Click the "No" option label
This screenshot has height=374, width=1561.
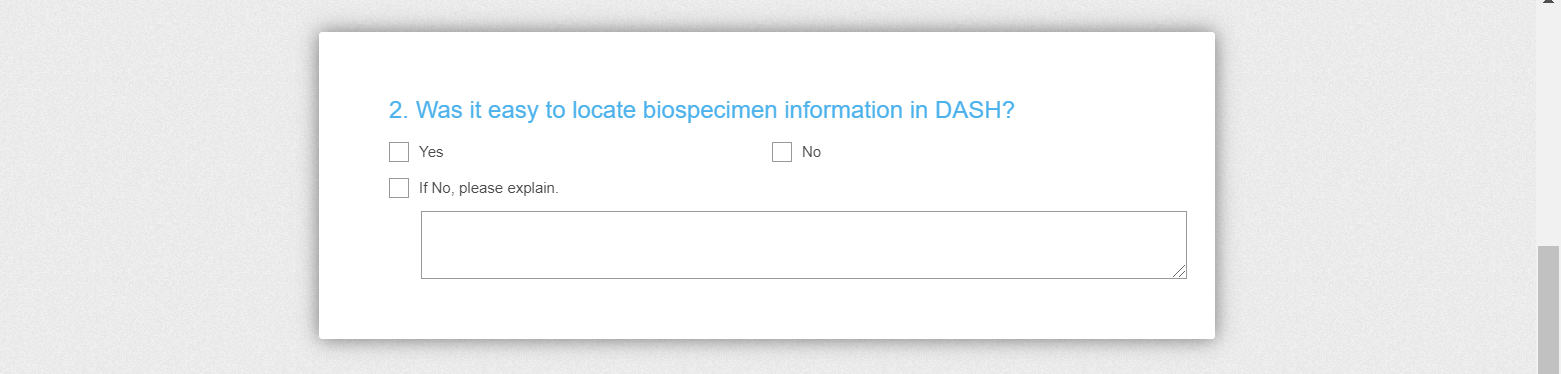[x=811, y=152]
